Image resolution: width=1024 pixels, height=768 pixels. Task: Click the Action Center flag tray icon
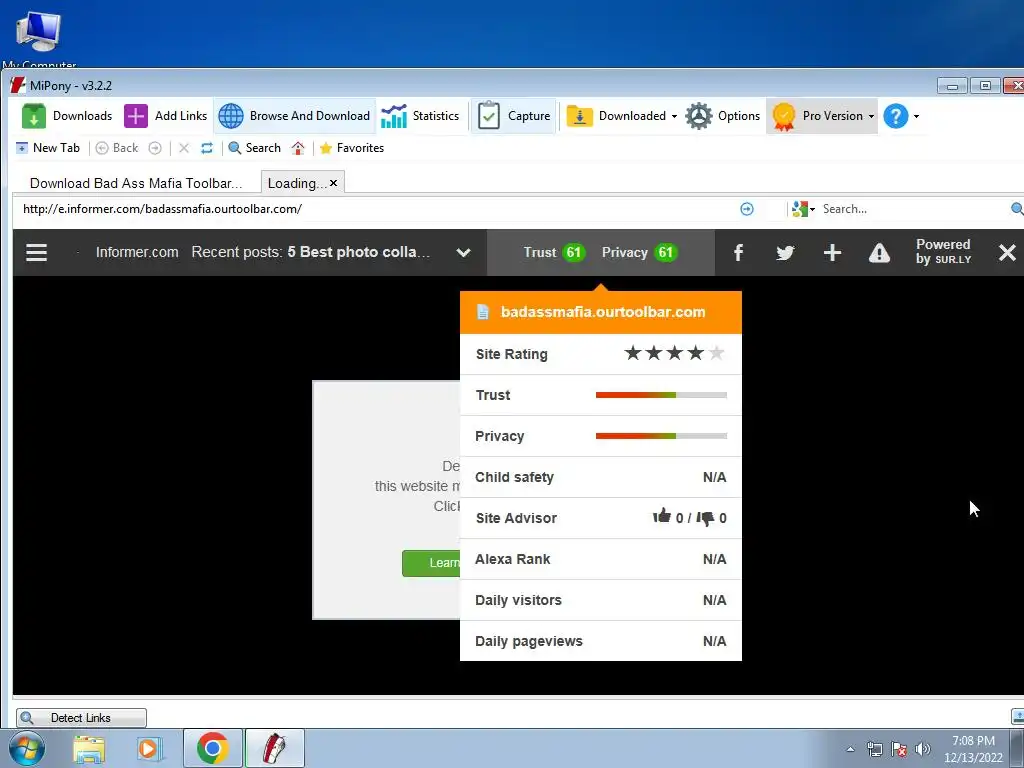(899, 749)
